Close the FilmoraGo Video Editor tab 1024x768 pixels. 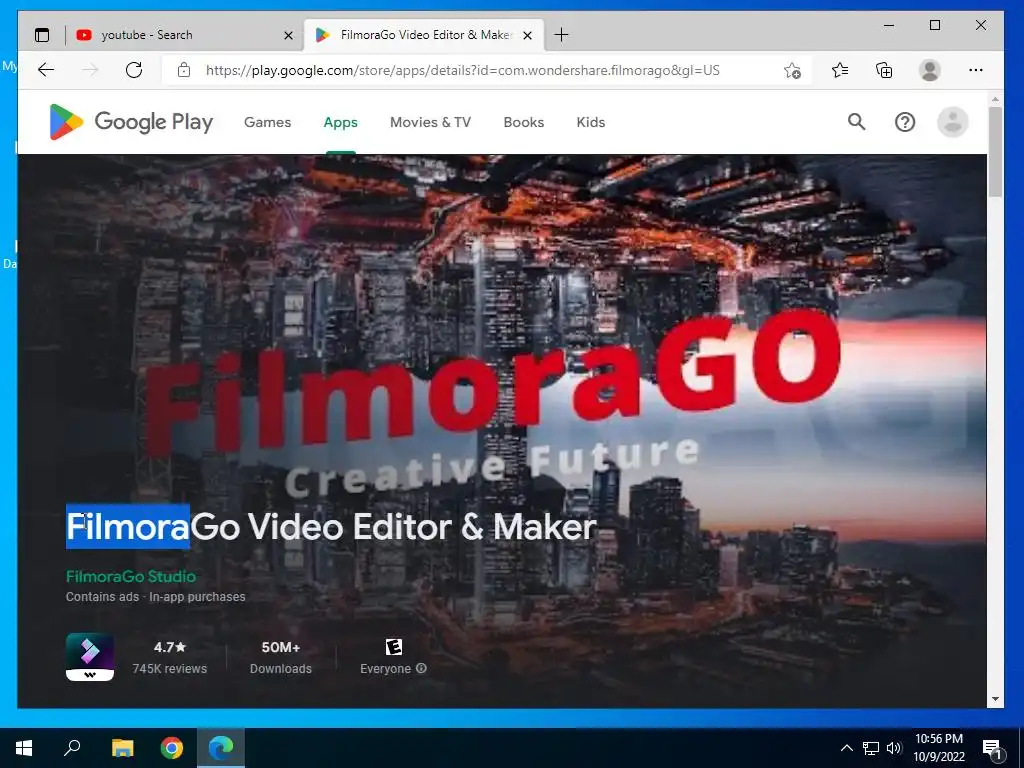[528, 35]
